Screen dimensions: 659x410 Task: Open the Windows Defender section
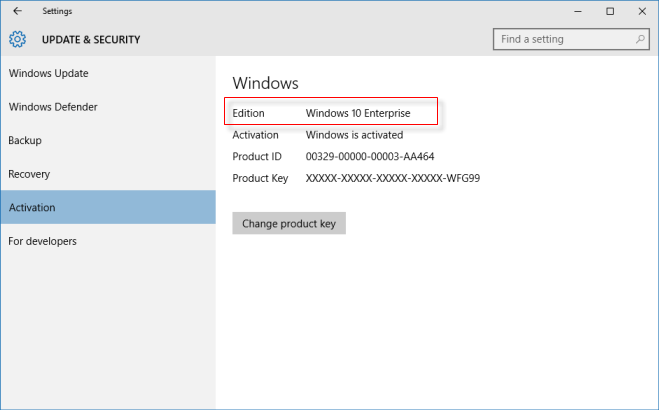[x=108, y=107]
